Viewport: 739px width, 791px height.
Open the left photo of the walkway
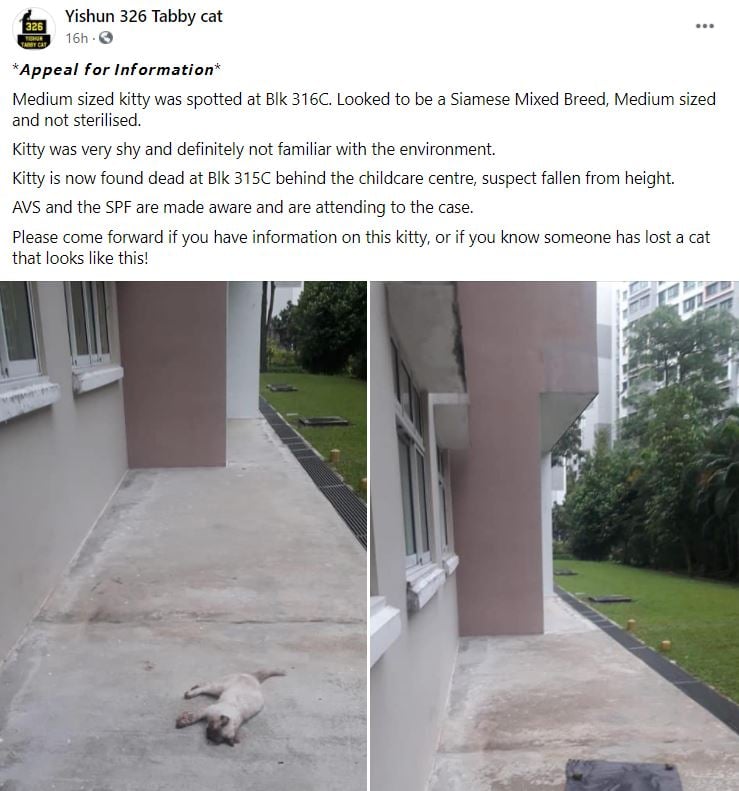click(x=183, y=536)
